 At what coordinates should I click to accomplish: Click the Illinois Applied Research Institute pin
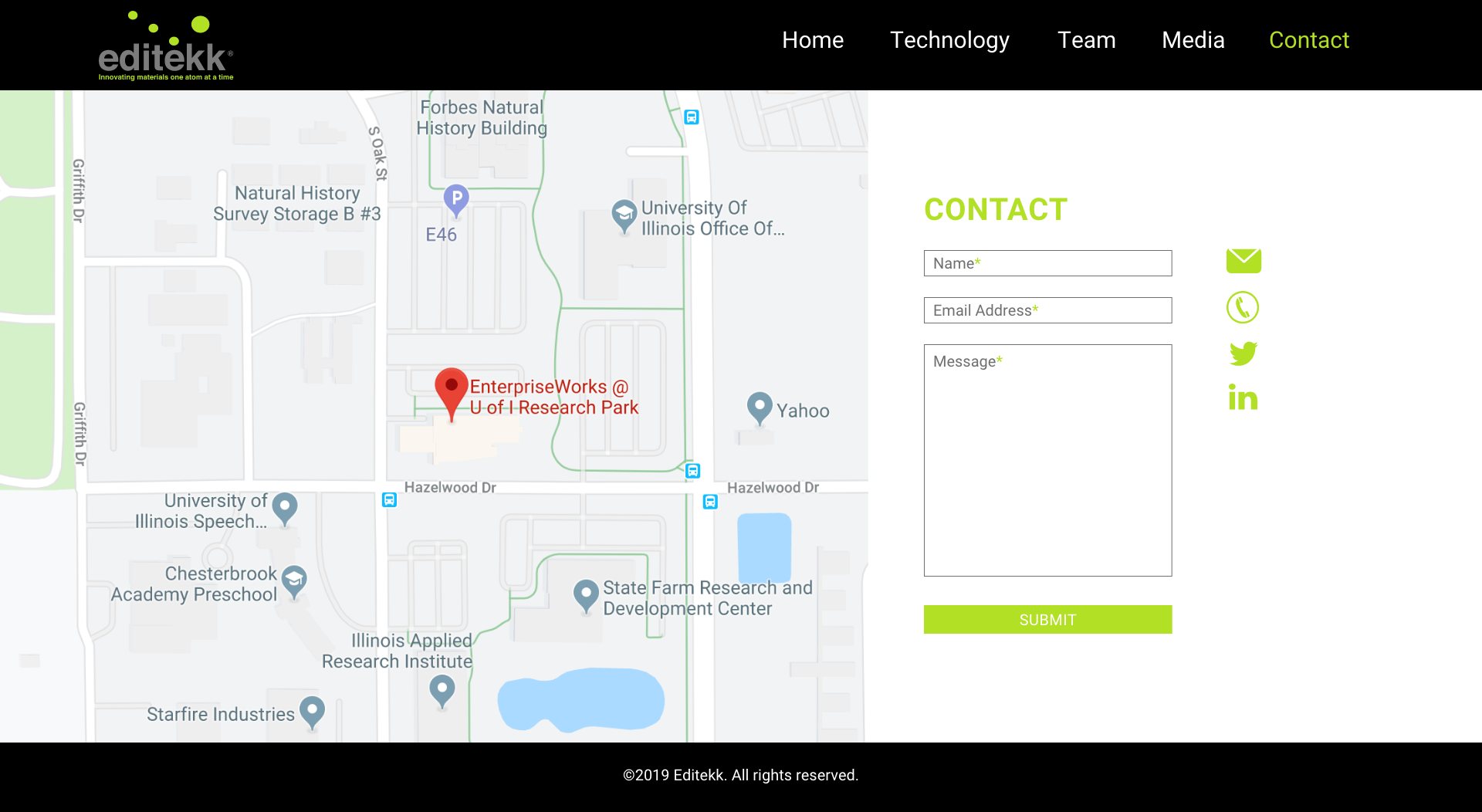(442, 692)
